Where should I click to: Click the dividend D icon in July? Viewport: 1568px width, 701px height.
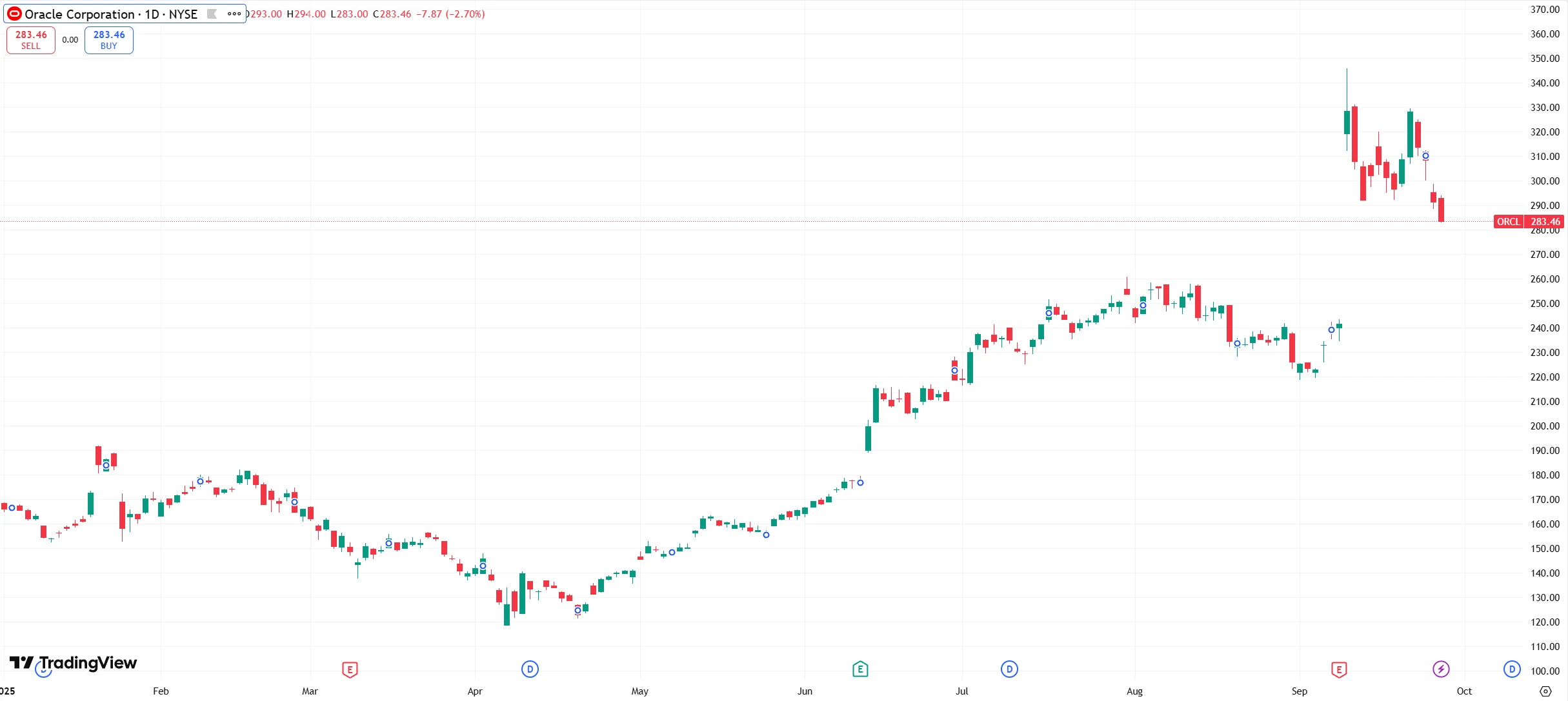[1009, 669]
